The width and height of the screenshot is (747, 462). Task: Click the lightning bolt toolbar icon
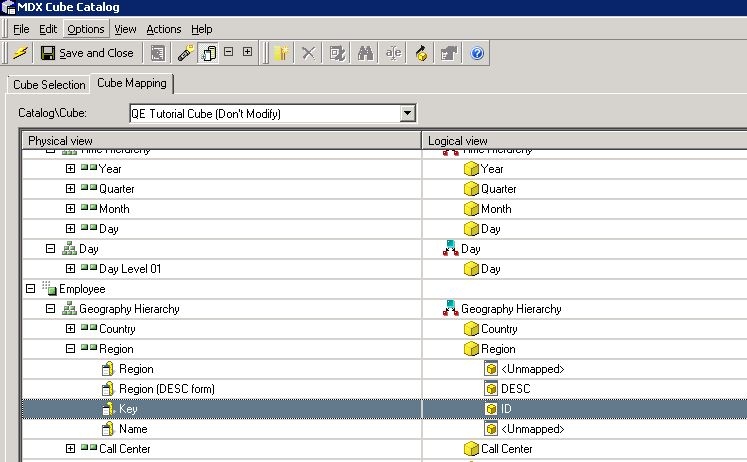pyautogui.click(x=20, y=53)
